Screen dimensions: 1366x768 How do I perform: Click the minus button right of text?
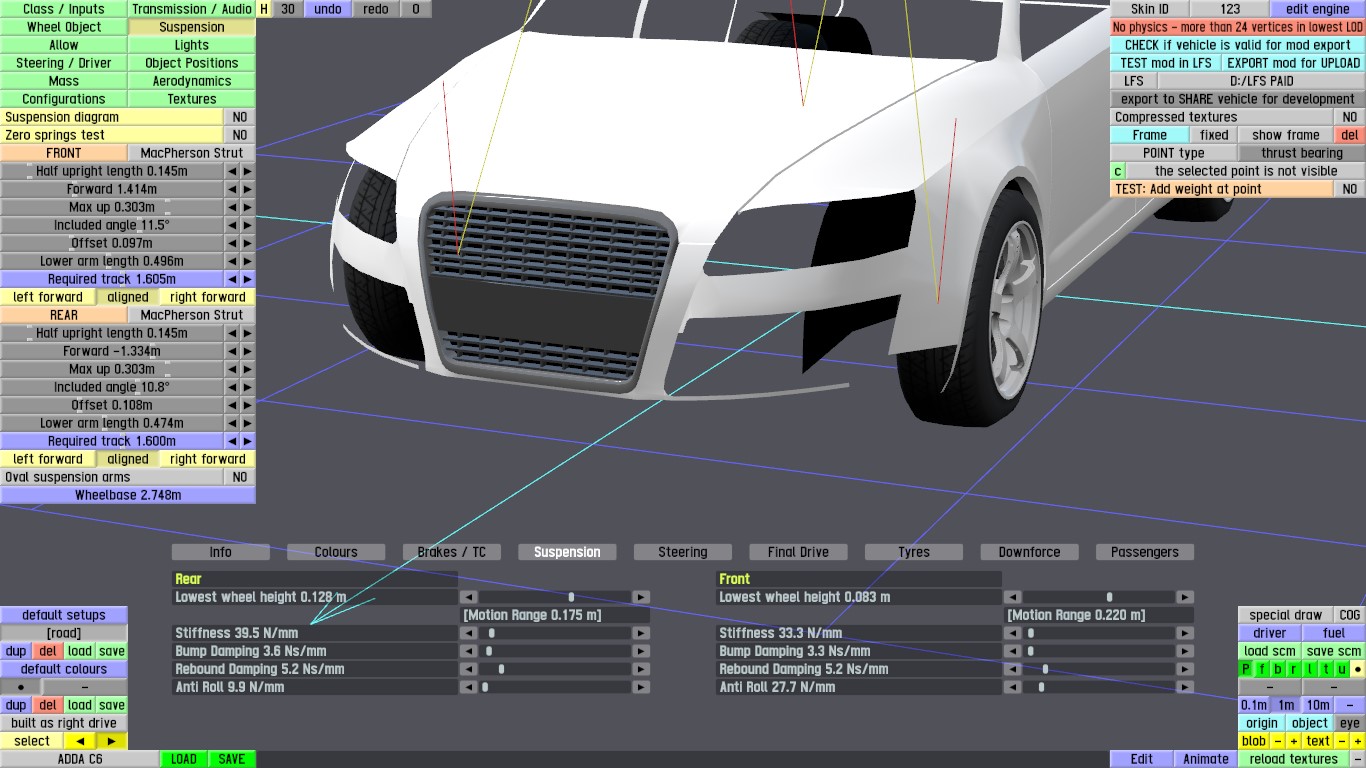[x=1342, y=741]
